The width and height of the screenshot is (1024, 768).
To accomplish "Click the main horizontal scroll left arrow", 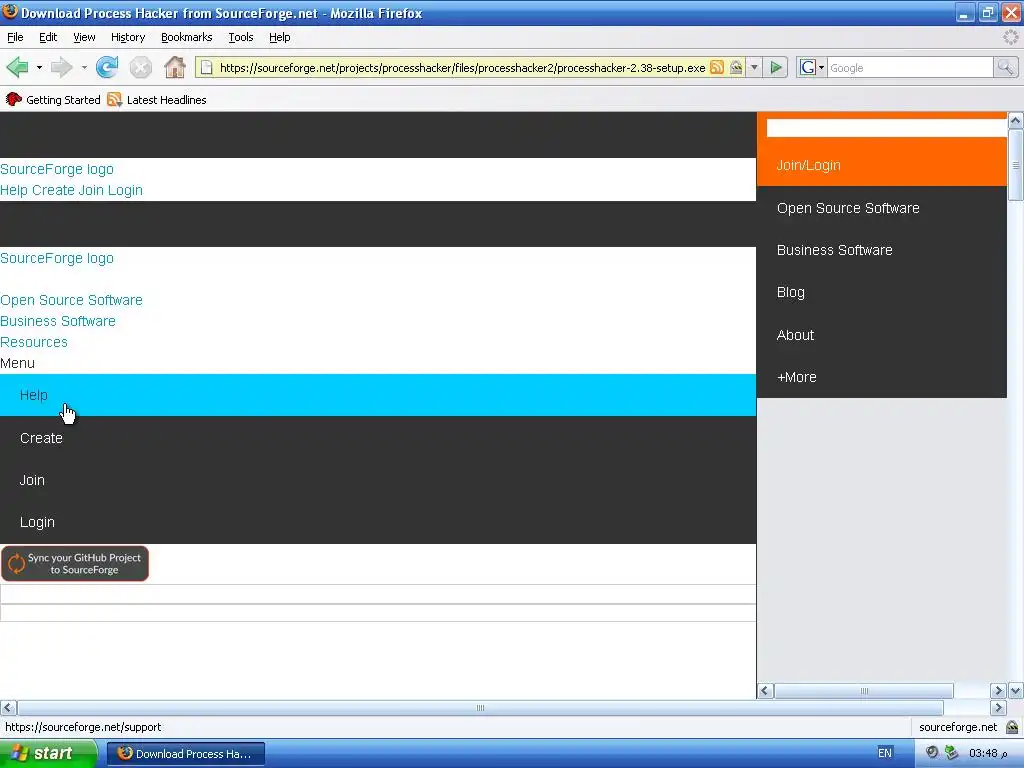I will pos(8,708).
